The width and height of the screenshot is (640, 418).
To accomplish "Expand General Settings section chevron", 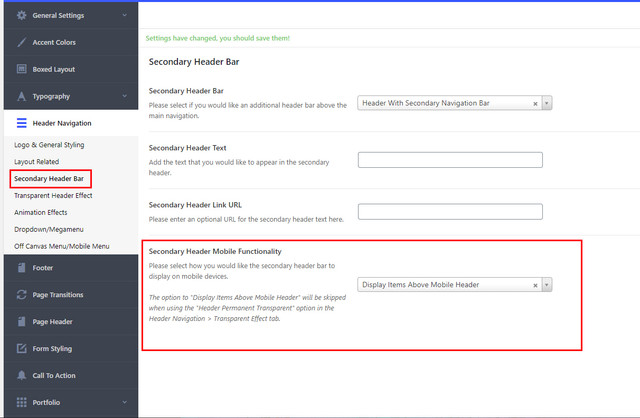I will (124, 15).
